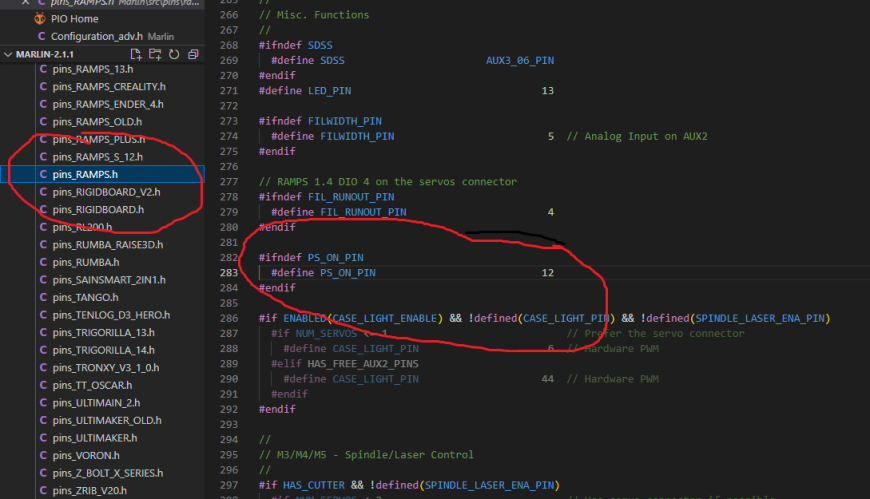The width and height of the screenshot is (870, 499).
Task: Click the New Folder icon in explorer header
Action: click(x=155, y=54)
